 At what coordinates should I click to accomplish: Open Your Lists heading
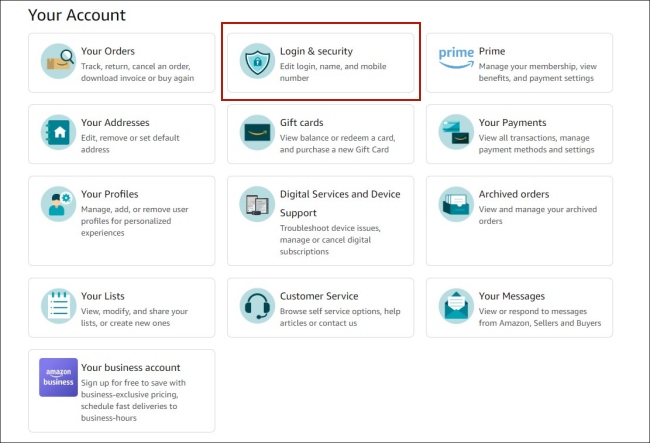point(103,296)
